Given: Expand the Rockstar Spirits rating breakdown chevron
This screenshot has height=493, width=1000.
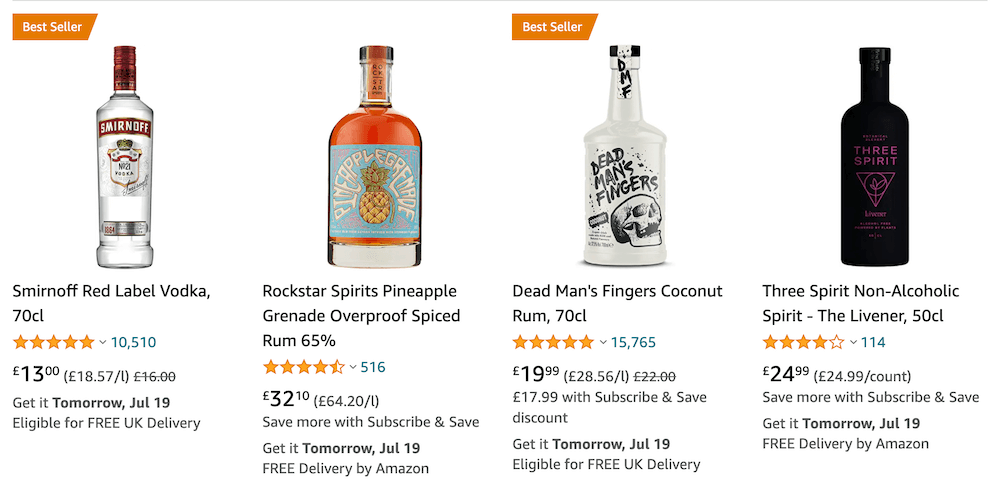Looking at the screenshot, I should click(x=352, y=368).
